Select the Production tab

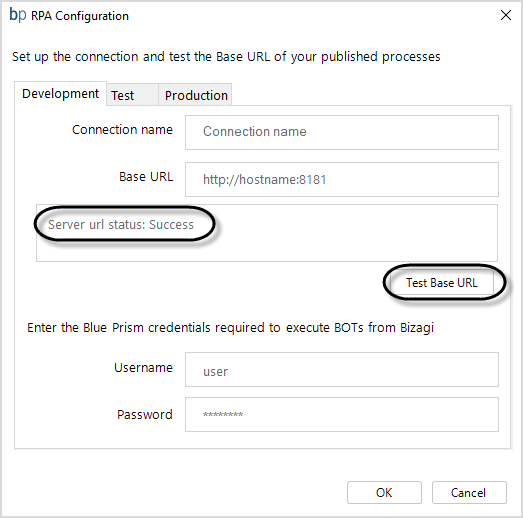pyautogui.click(x=195, y=95)
